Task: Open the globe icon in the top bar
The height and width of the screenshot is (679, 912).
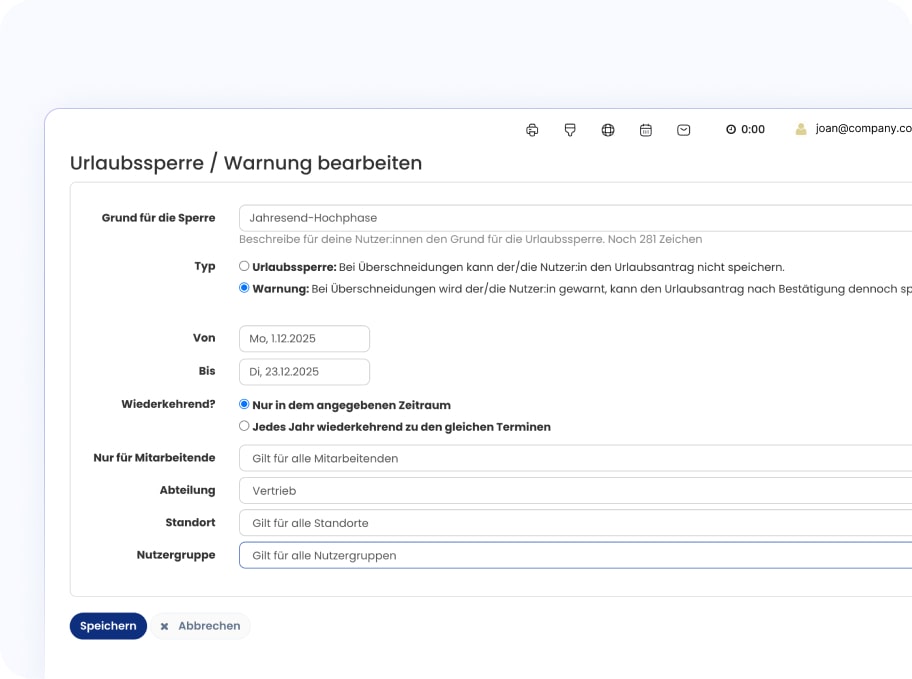Action: pyautogui.click(x=608, y=130)
